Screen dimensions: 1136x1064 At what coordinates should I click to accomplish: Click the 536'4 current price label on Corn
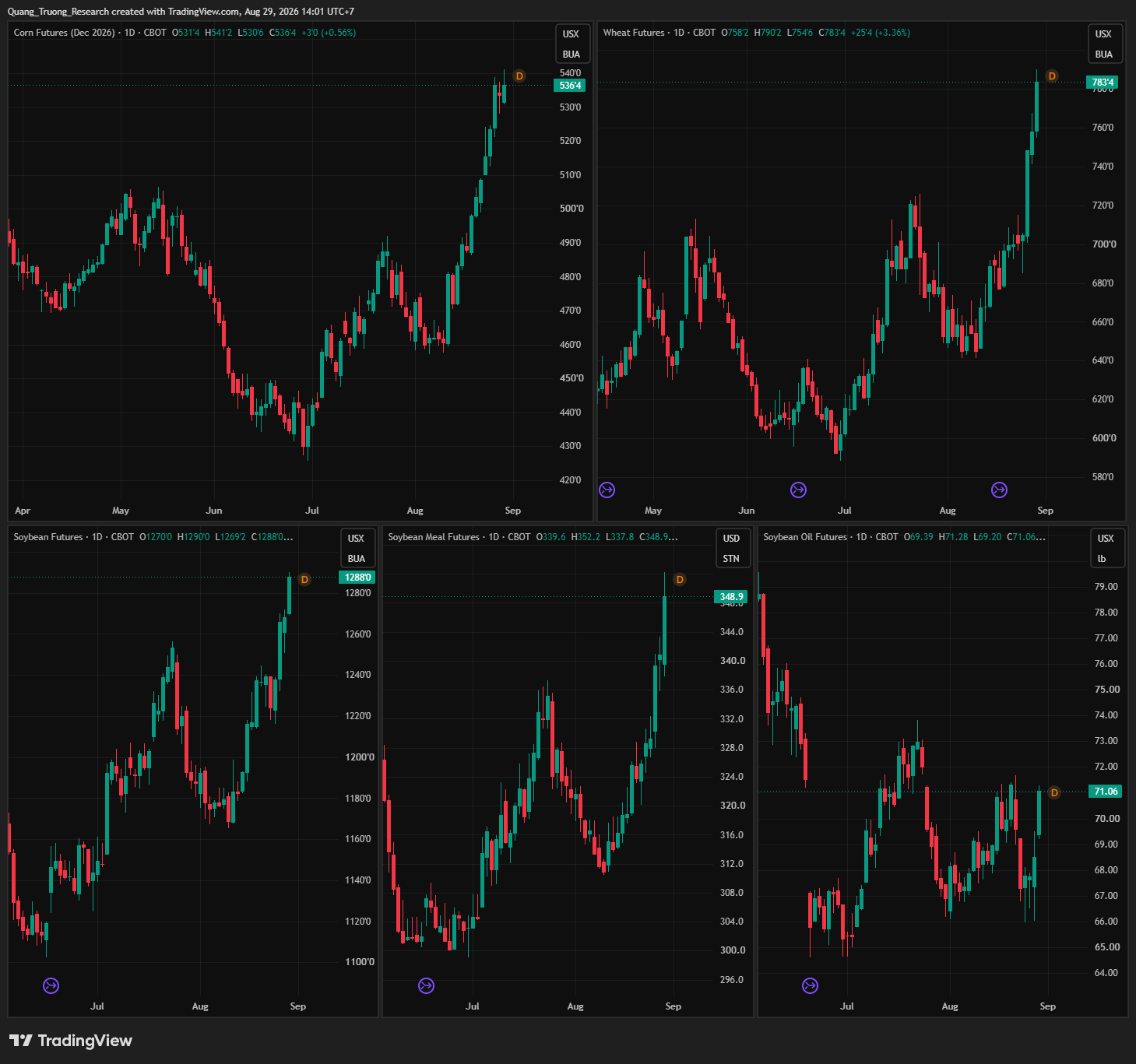pyautogui.click(x=570, y=86)
